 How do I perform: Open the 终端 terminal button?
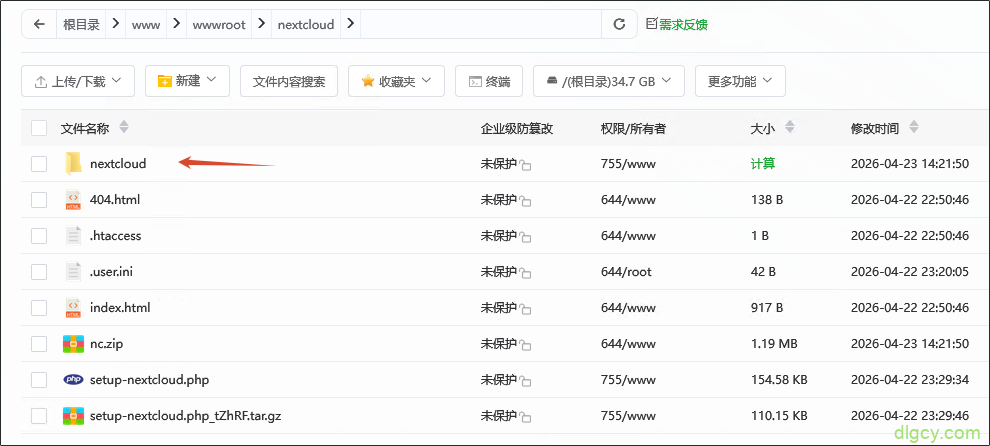tap(489, 81)
